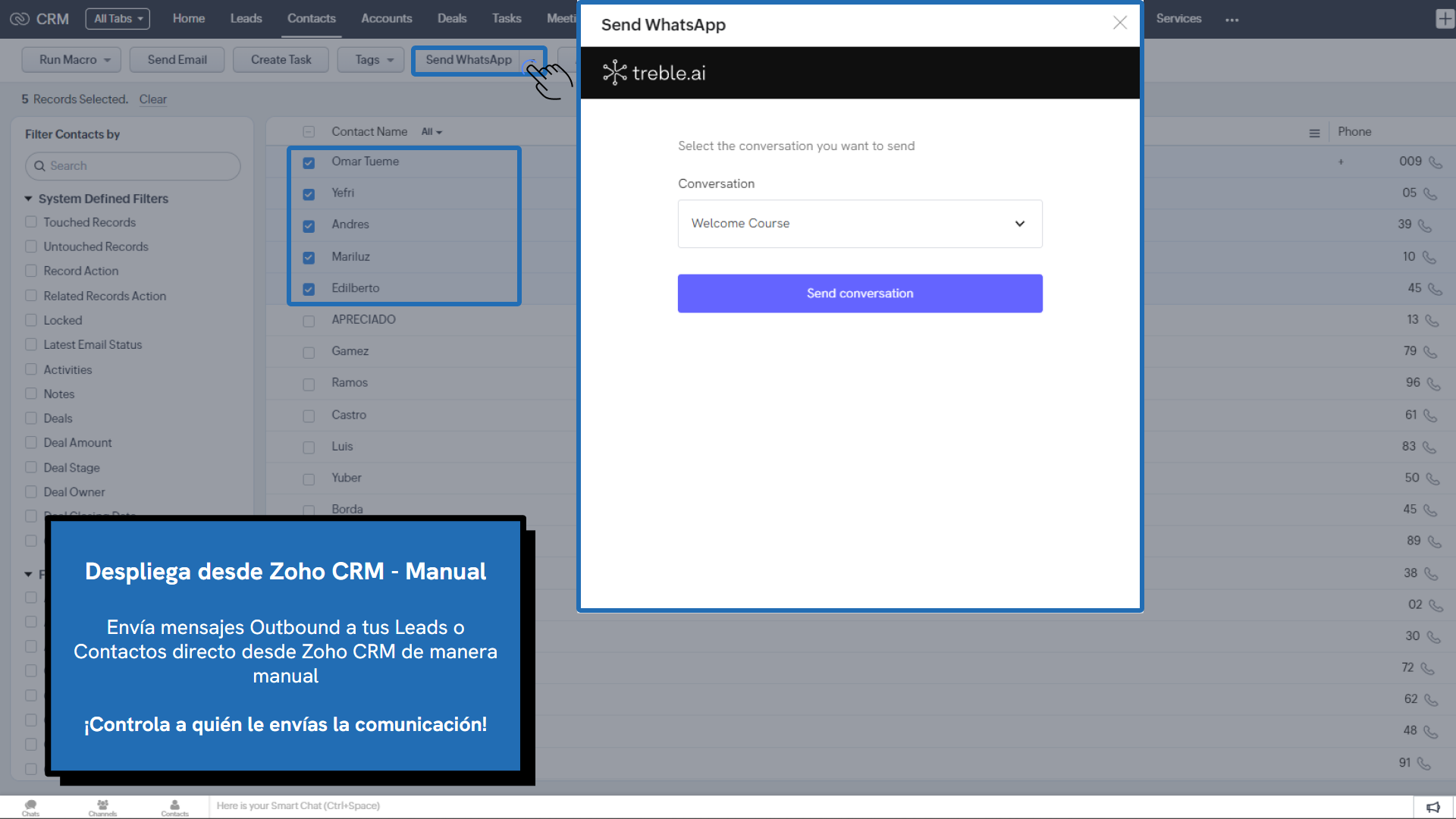Image resolution: width=1456 pixels, height=819 pixels.
Task: Open the Welcome Course conversation dropdown
Action: click(859, 224)
